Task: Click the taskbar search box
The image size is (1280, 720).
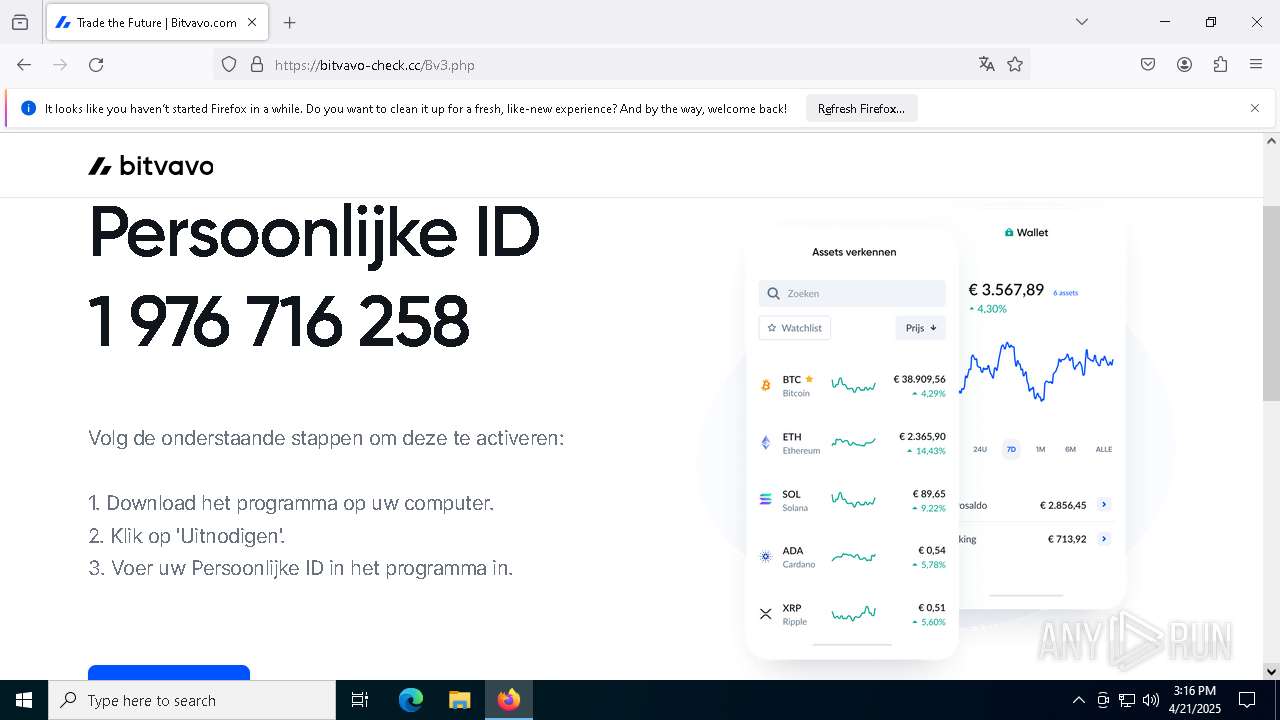Action: pos(192,700)
